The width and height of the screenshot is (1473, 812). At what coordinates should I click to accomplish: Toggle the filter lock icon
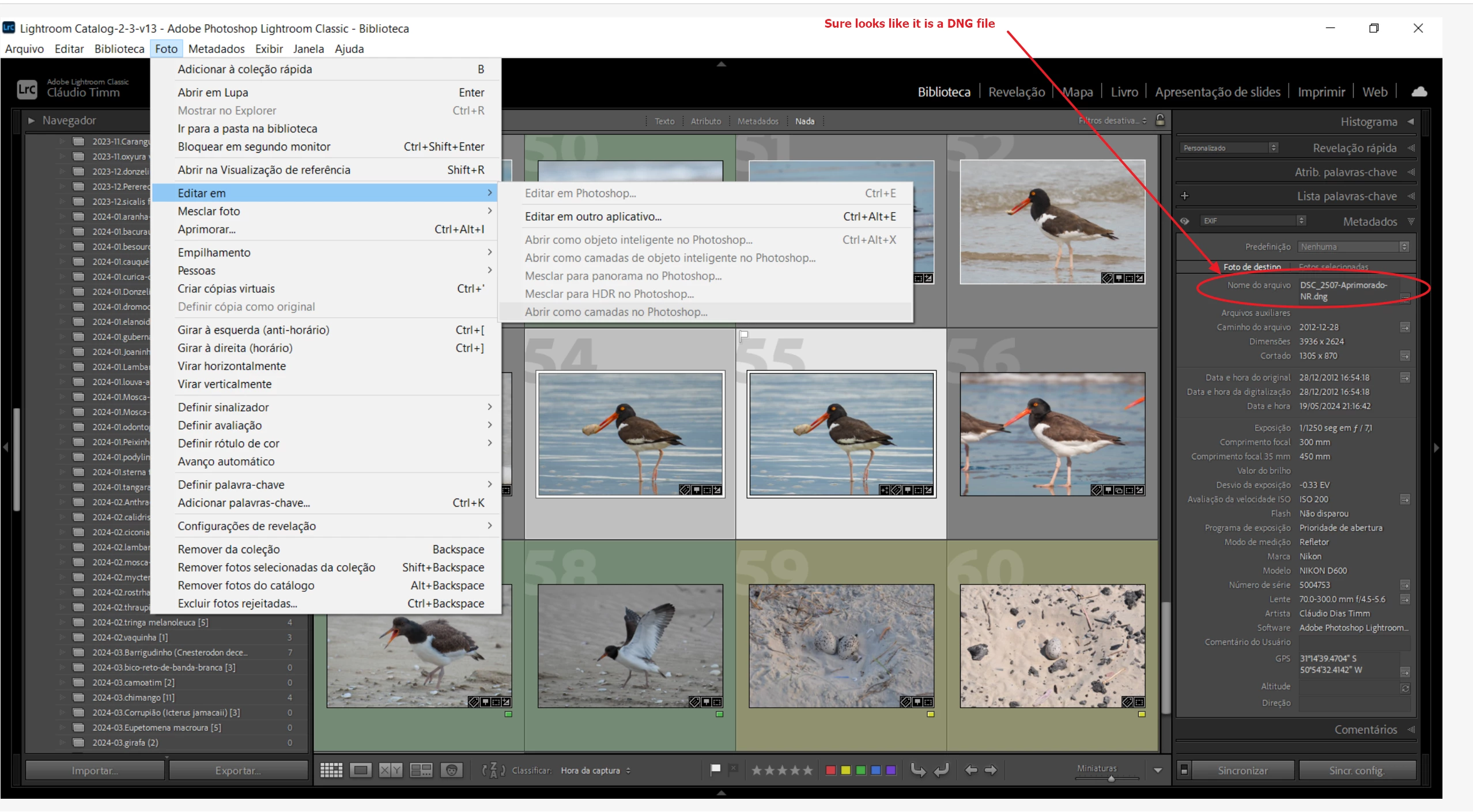[x=1160, y=120]
